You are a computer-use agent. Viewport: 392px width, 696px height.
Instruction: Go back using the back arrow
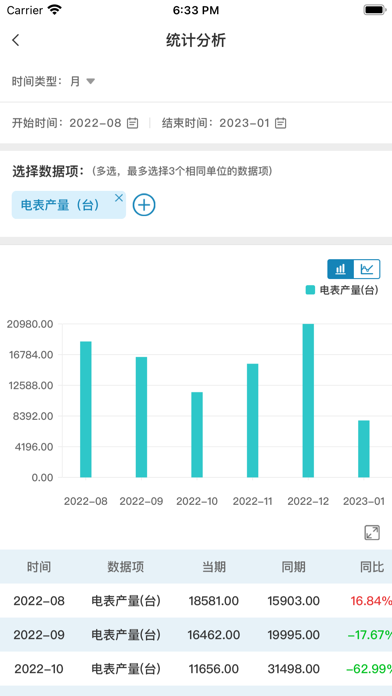click(x=16, y=40)
